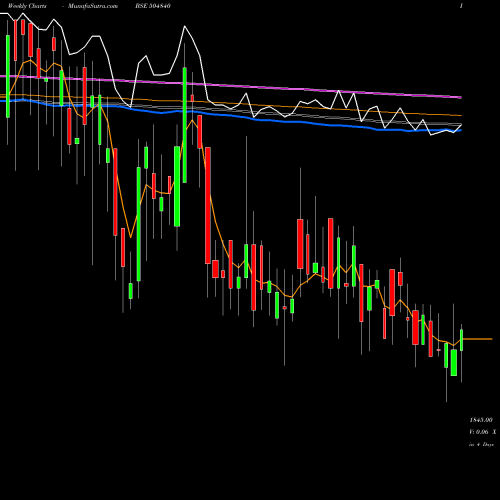
Task: Click the orange last-price marker line at right
Action: point(478,339)
